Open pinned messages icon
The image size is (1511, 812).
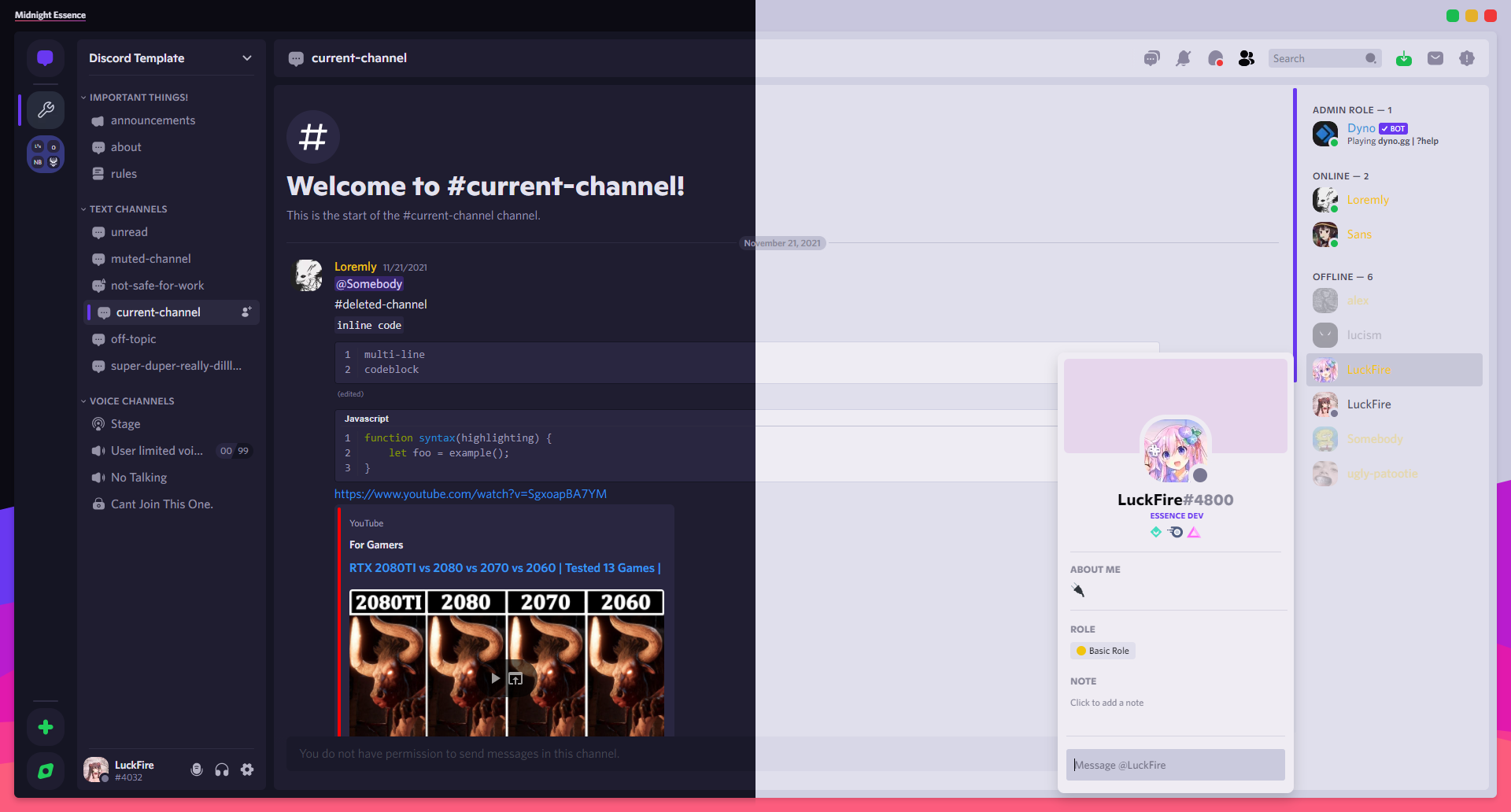[1215, 58]
